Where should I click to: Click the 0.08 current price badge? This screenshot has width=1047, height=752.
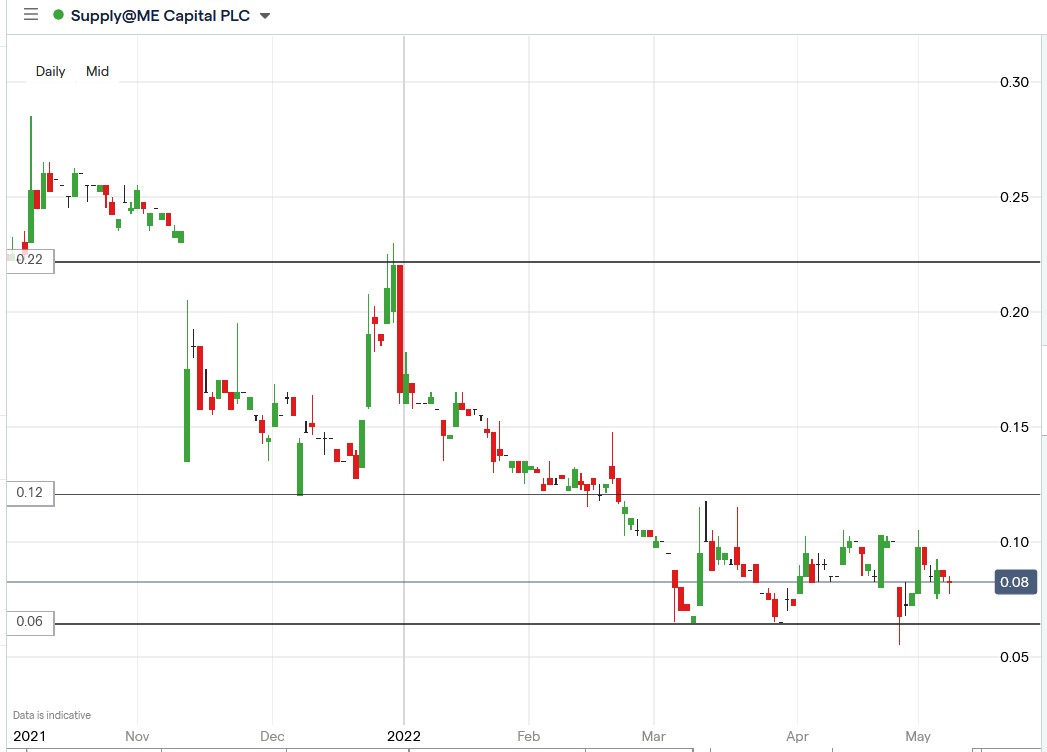tap(1014, 581)
